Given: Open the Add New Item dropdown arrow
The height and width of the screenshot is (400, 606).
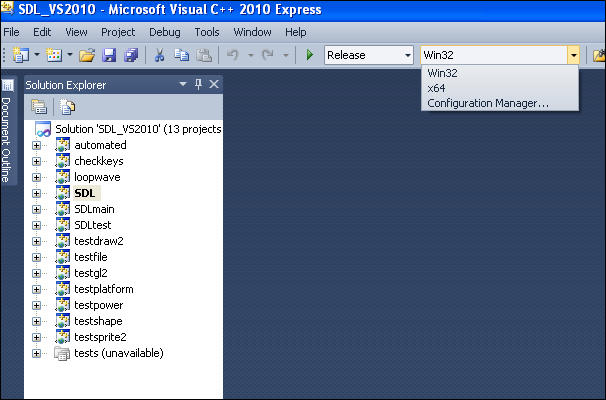Looking at the screenshot, I should tap(70, 55).
